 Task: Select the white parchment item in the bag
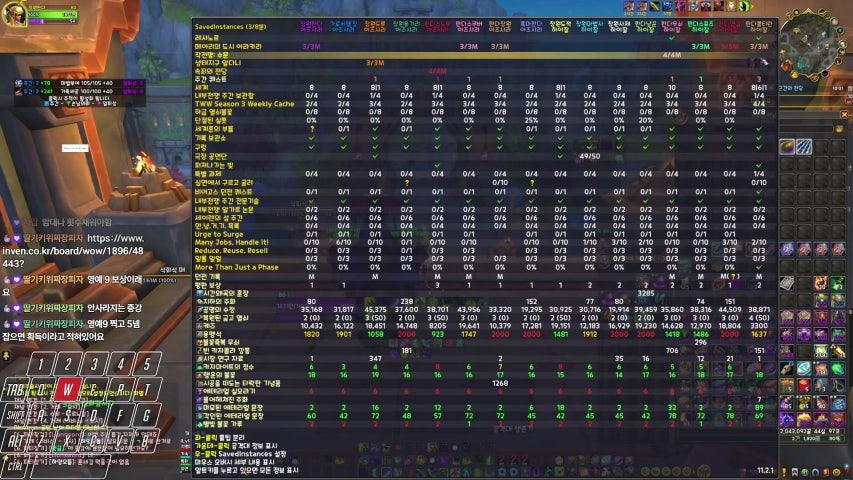tap(787, 282)
